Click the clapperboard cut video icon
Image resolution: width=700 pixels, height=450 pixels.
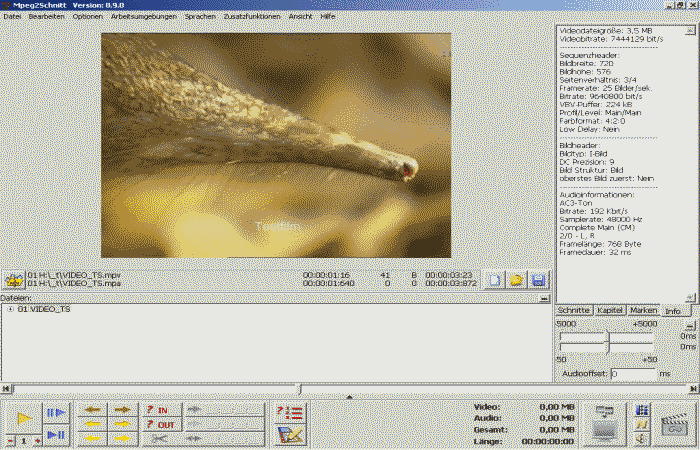(676, 424)
